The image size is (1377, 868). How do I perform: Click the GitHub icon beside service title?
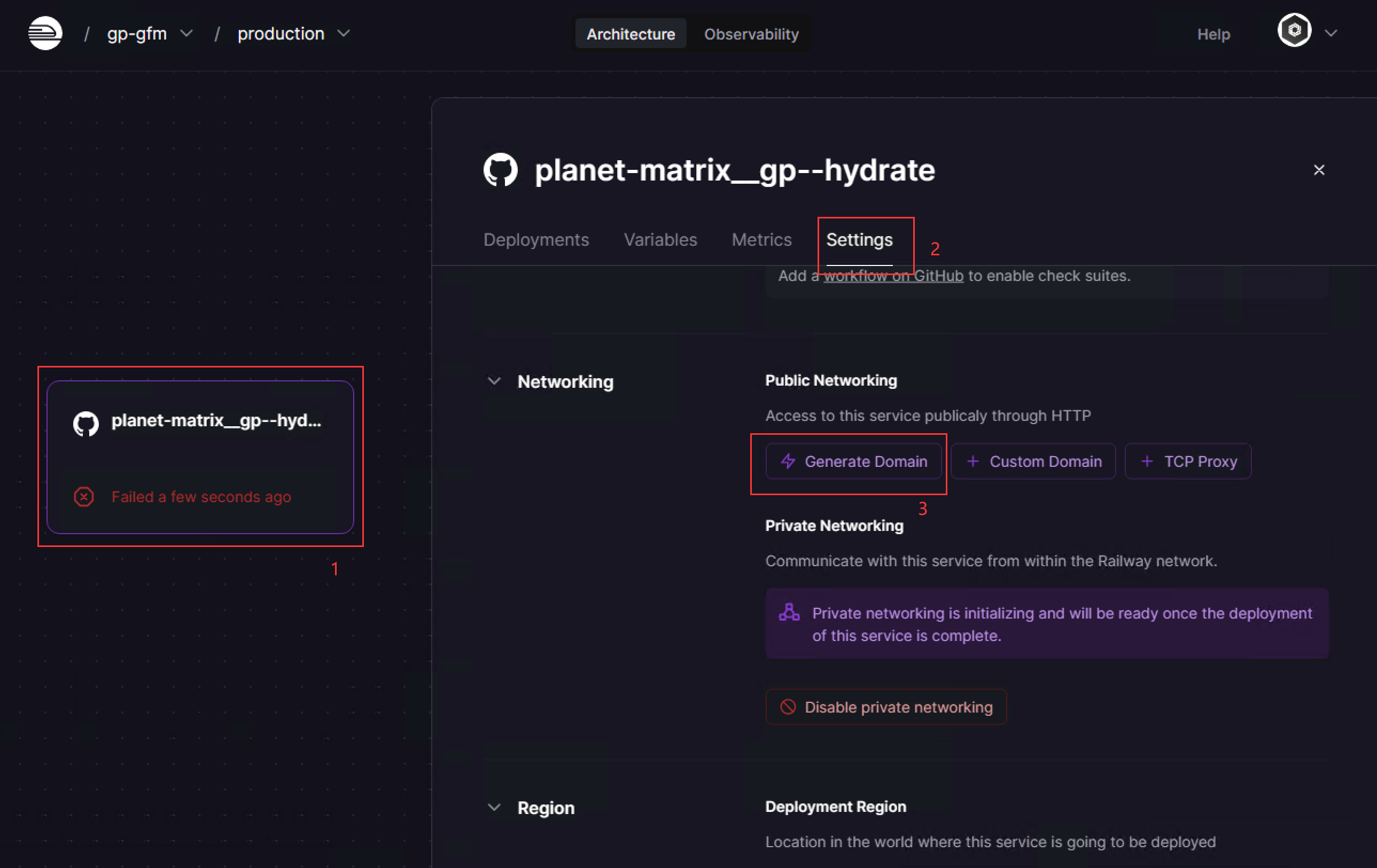[x=500, y=170]
